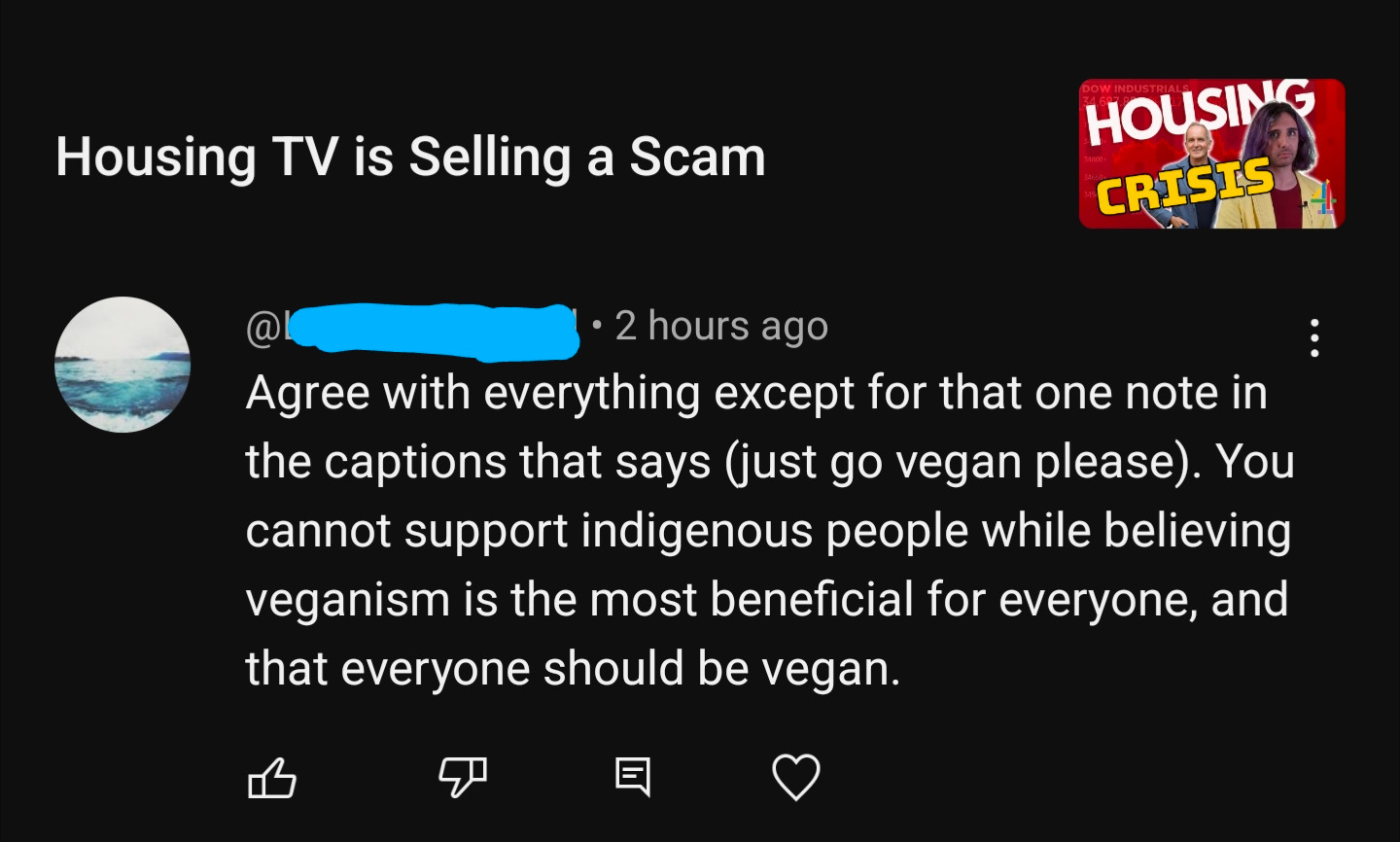
Task: Open the reply icon under the comment
Action: [633, 778]
